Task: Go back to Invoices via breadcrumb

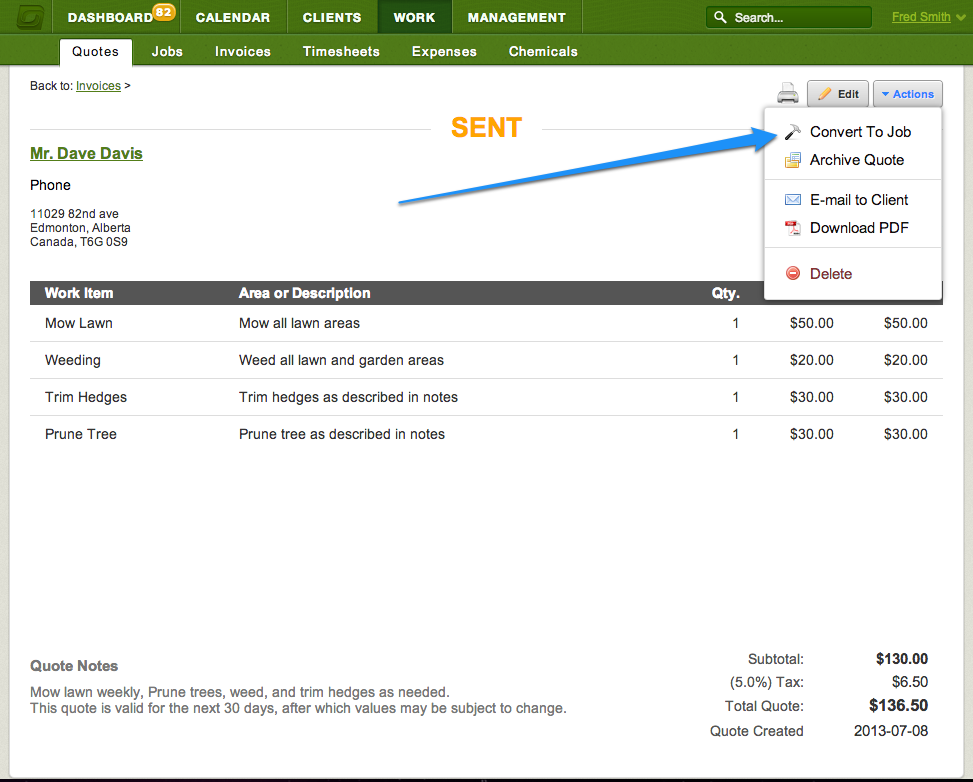Action: (98, 86)
